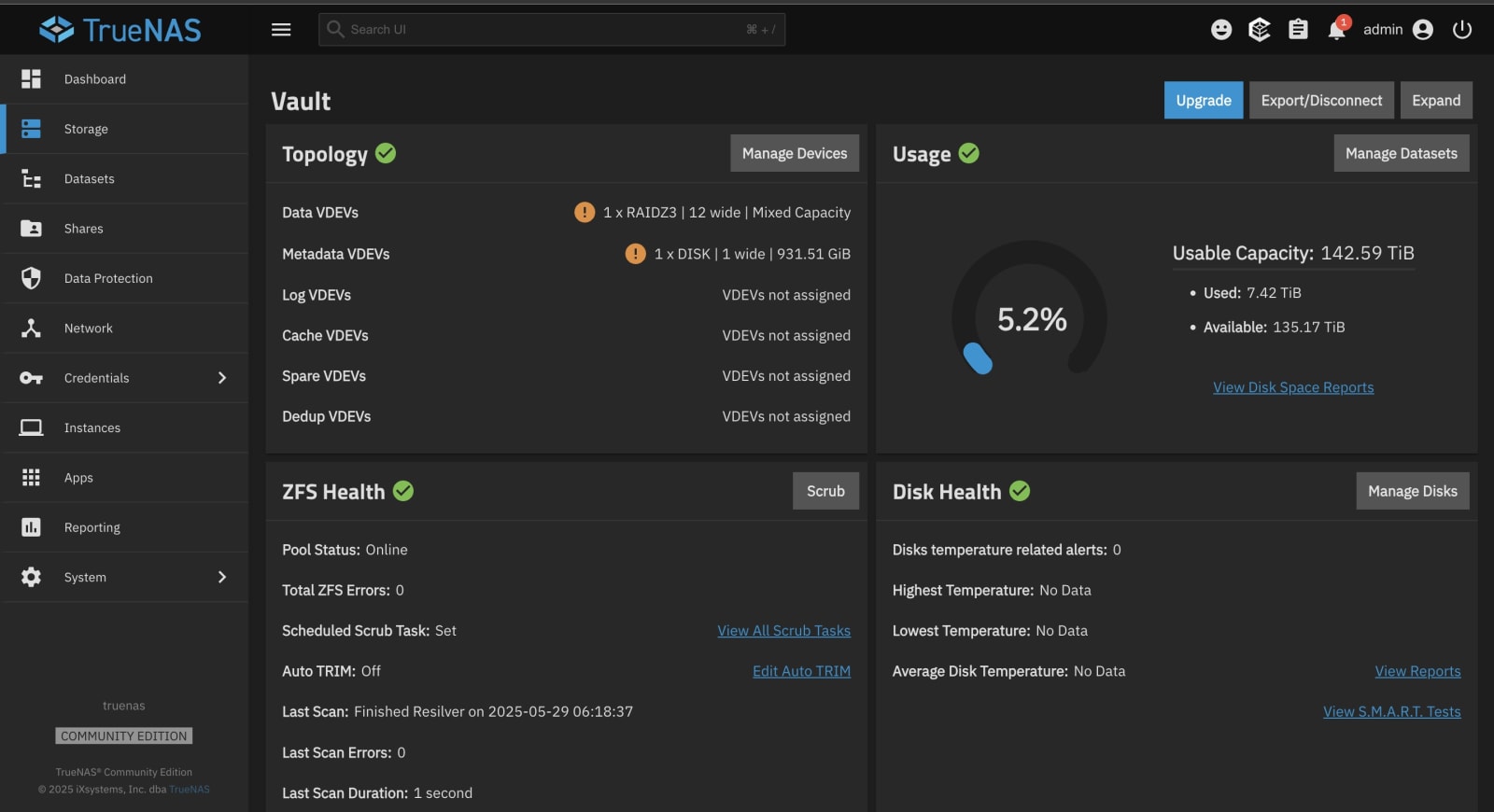Open the Storage menu item

[125, 129]
